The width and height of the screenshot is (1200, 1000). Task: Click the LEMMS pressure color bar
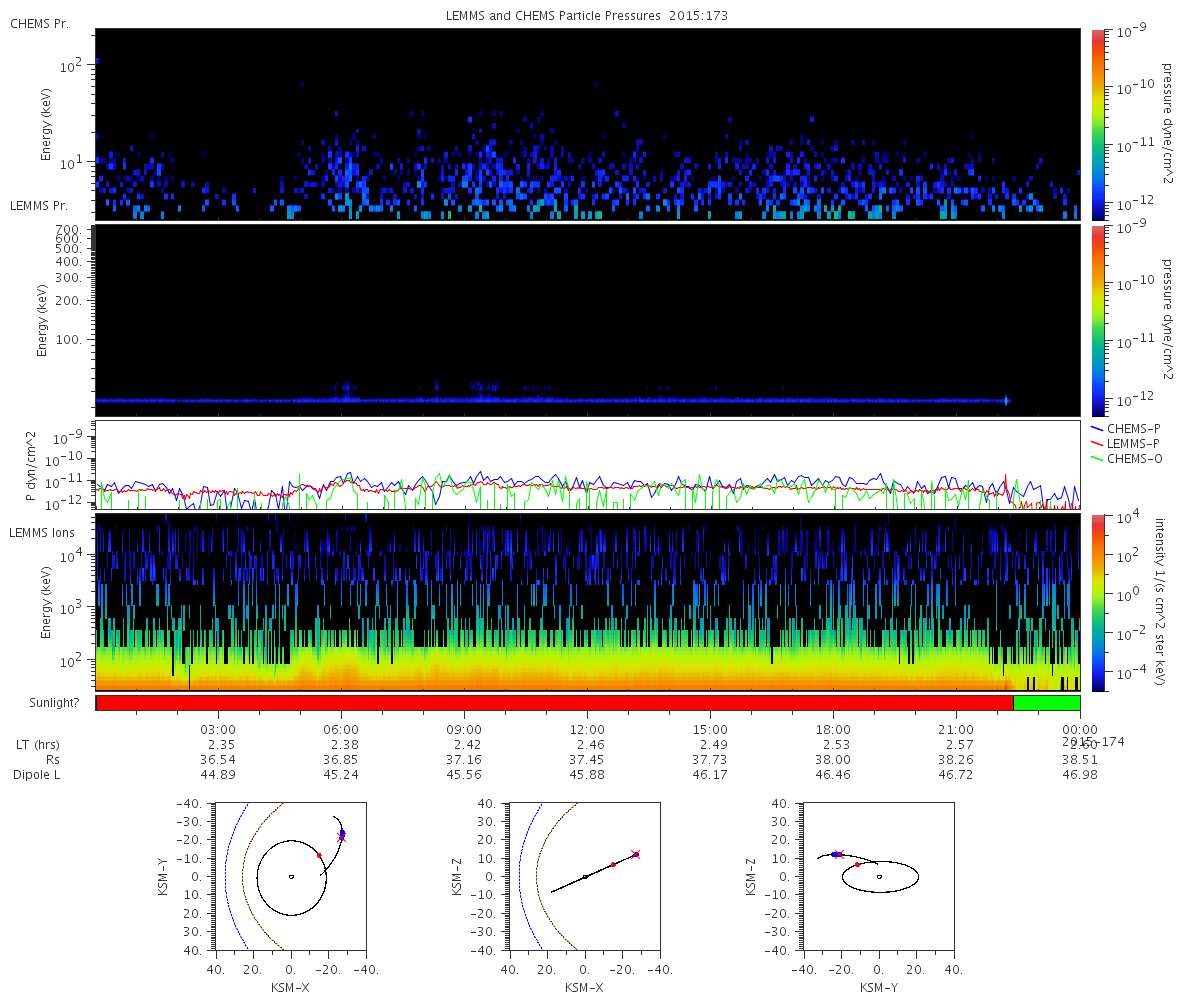point(1097,320)
